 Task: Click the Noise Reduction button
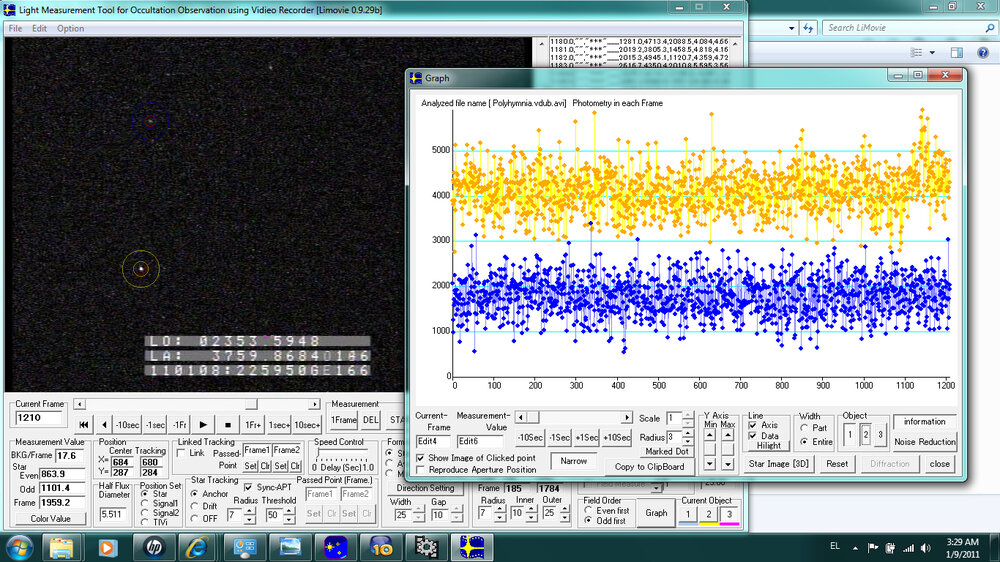coord(923,442)
